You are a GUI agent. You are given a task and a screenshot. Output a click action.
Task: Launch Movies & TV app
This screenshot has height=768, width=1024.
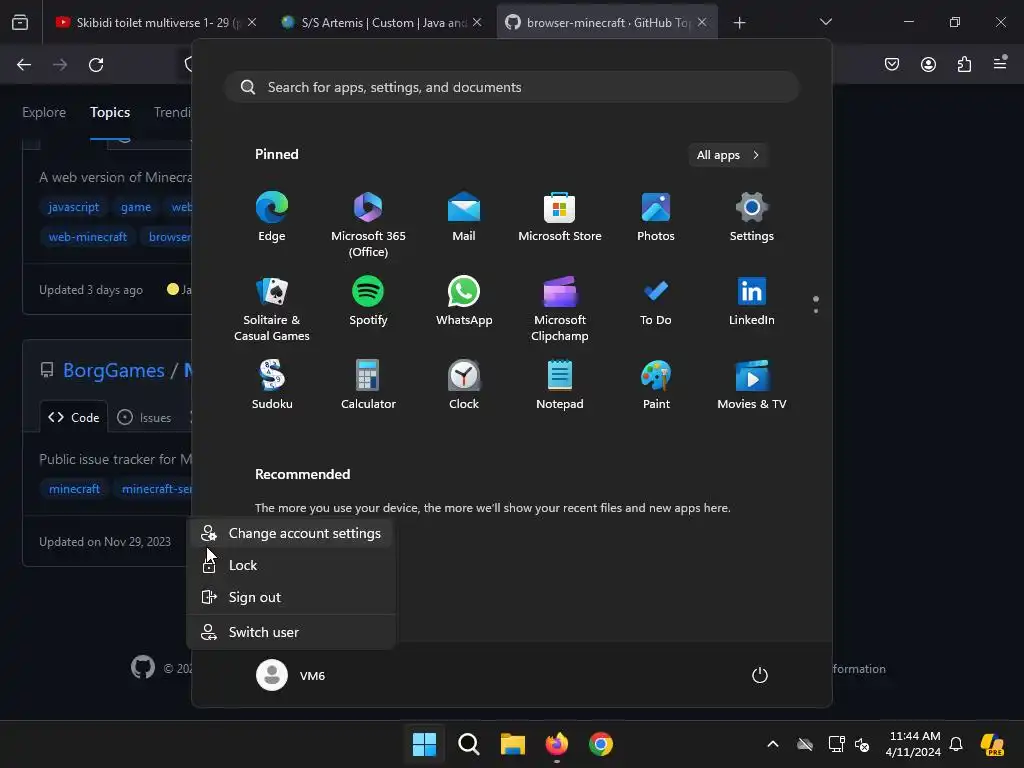tap(752, 385)
